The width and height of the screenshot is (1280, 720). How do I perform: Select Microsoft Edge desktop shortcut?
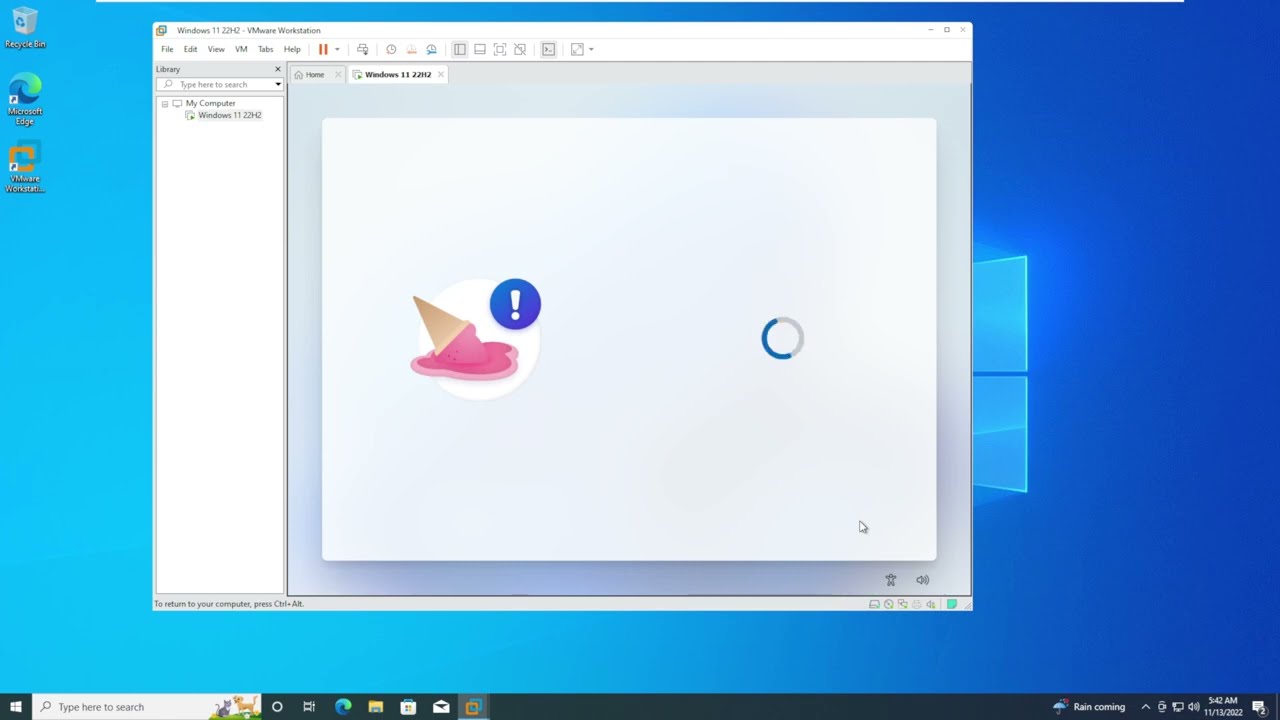pos(24,99)
